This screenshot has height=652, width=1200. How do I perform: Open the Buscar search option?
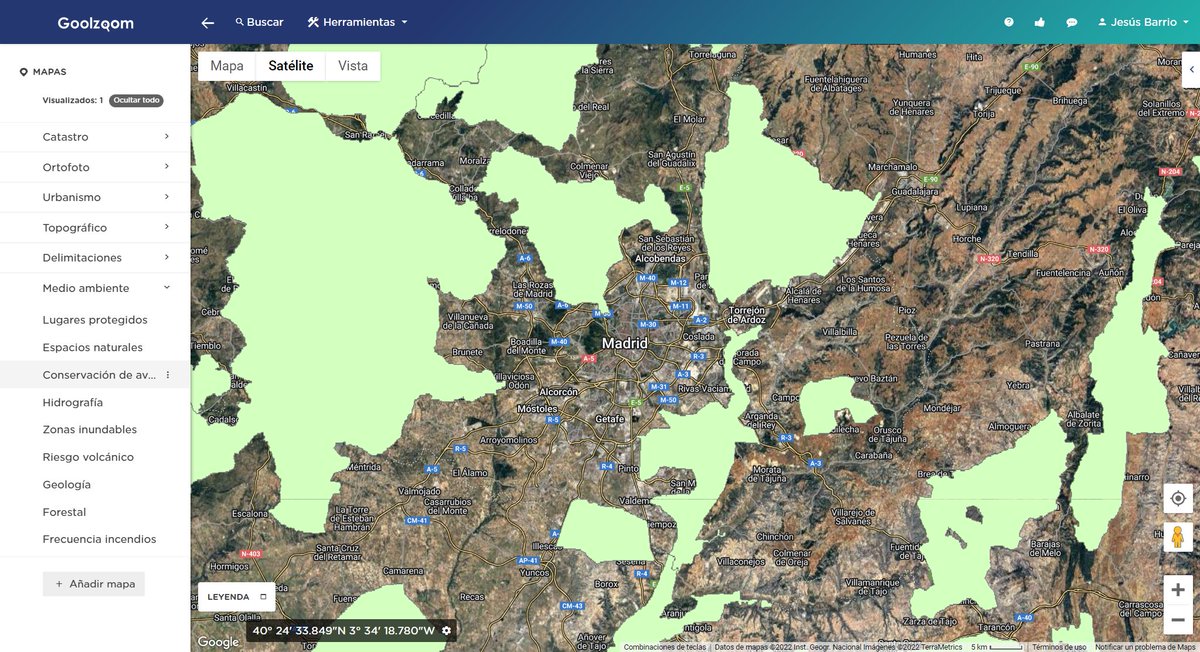coord(259,22)
